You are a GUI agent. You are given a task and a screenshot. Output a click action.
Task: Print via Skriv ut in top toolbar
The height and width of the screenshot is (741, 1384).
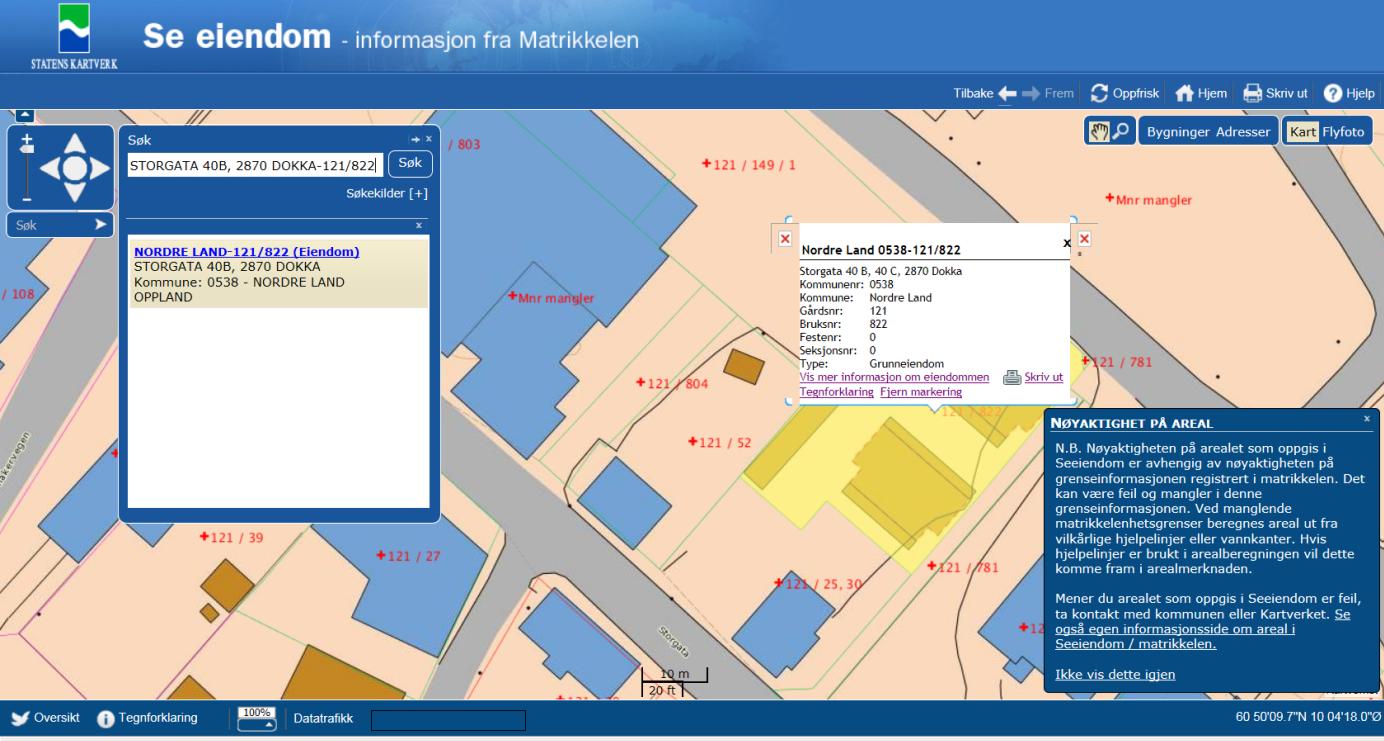[1275, 93]
